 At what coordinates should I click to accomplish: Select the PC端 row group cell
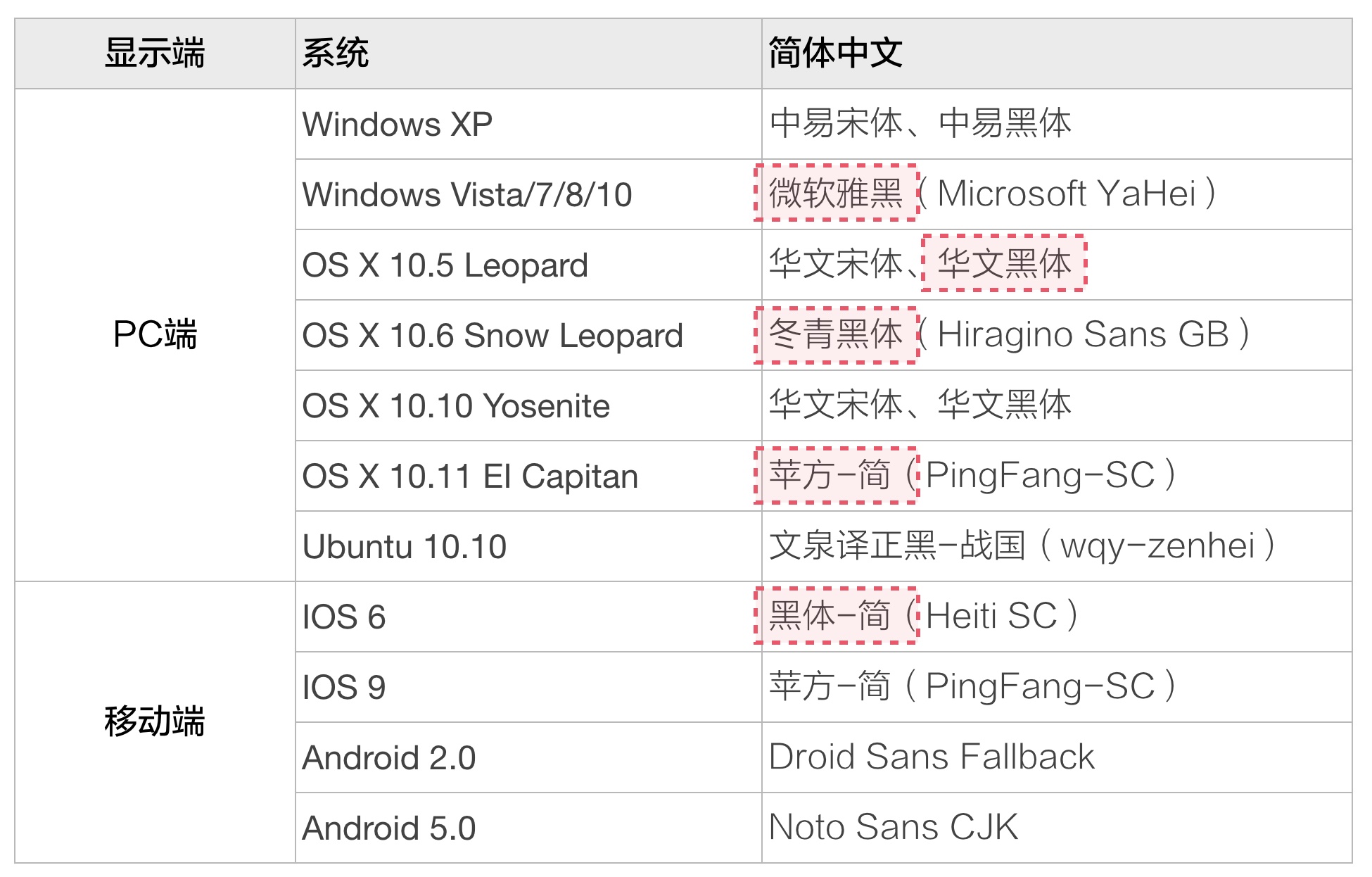155,334
